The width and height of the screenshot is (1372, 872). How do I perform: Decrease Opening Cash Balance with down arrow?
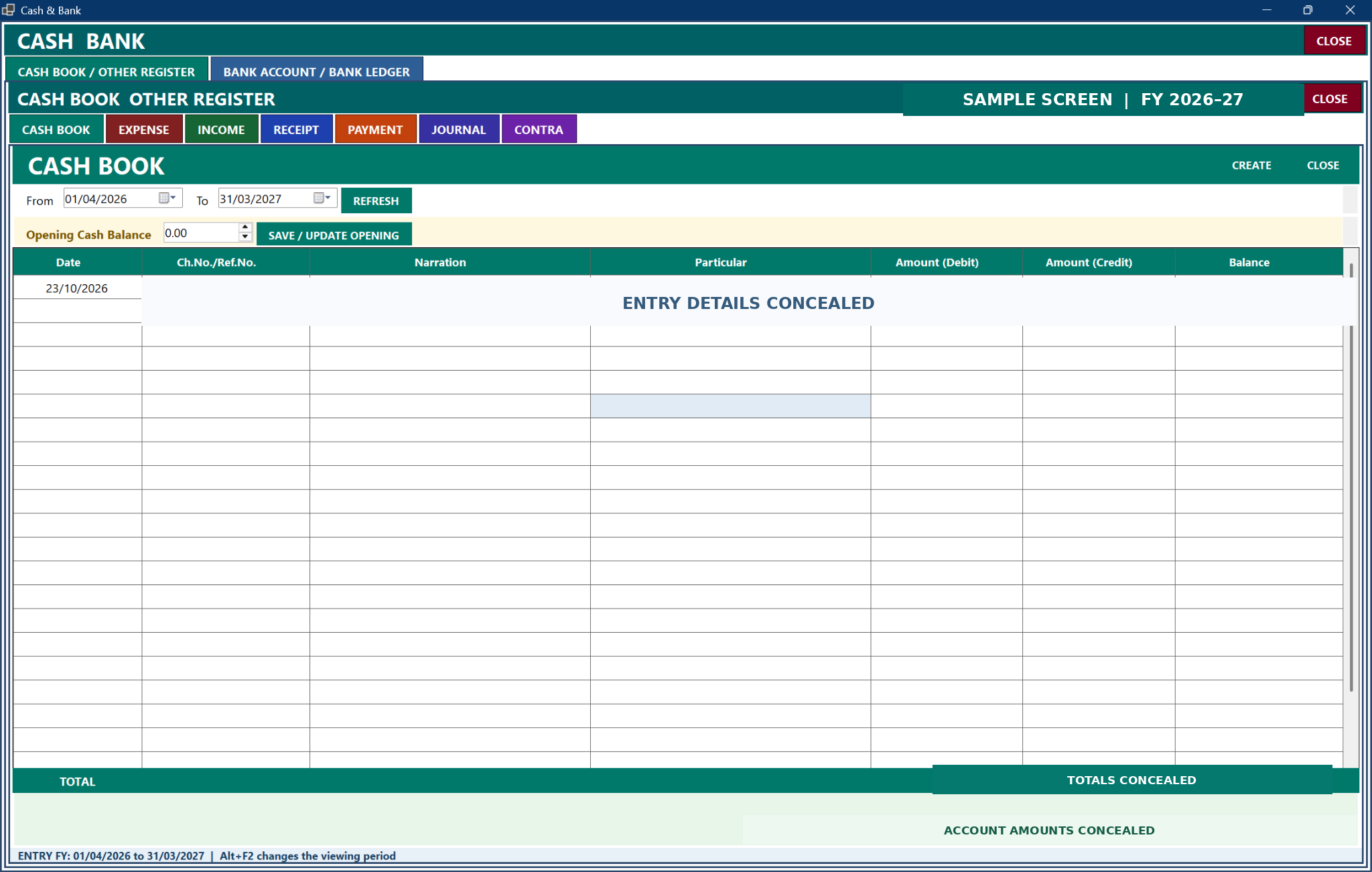tap(245, 237)
